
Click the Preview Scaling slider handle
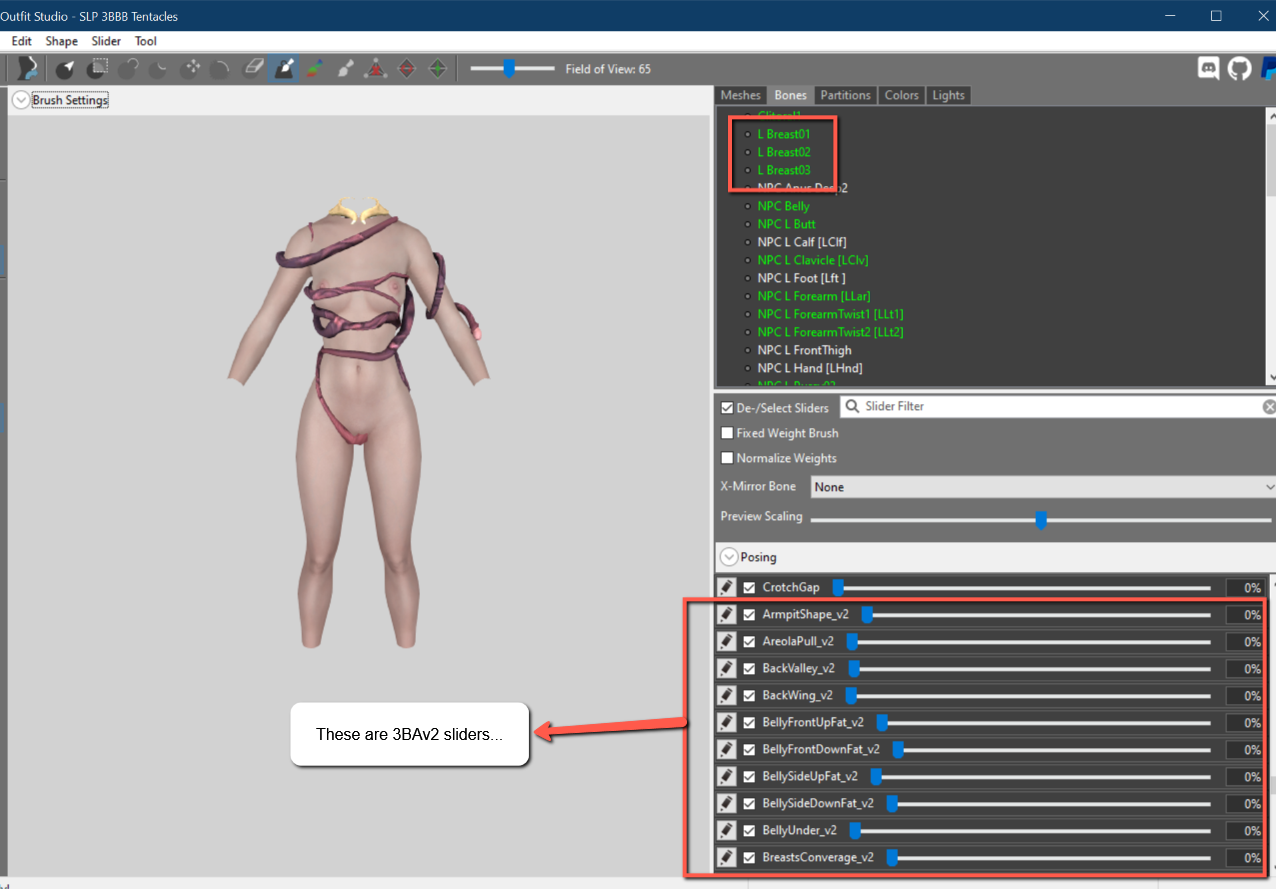1041,520
